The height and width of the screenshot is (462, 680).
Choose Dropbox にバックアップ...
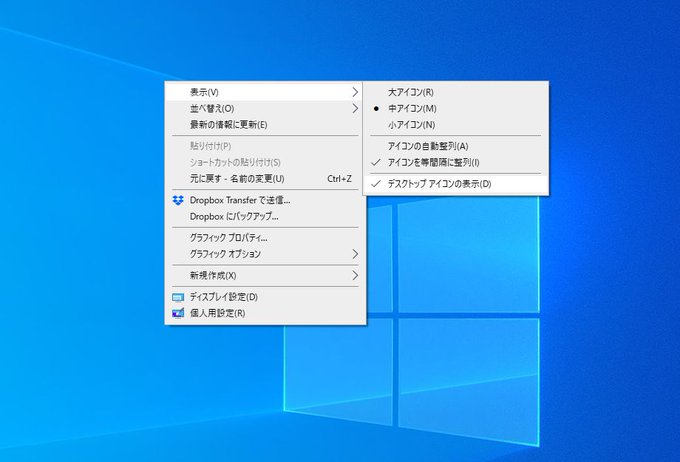pos(265,216)
